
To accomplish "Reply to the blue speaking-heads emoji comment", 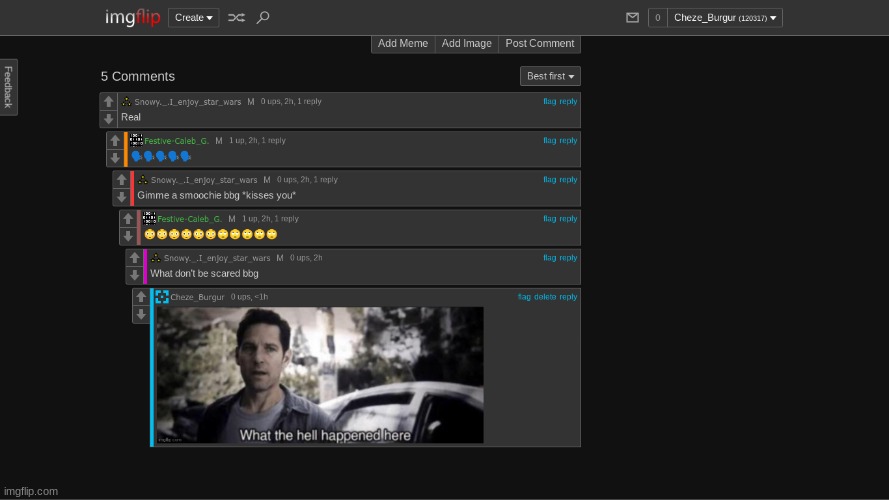I will (568, 141).
